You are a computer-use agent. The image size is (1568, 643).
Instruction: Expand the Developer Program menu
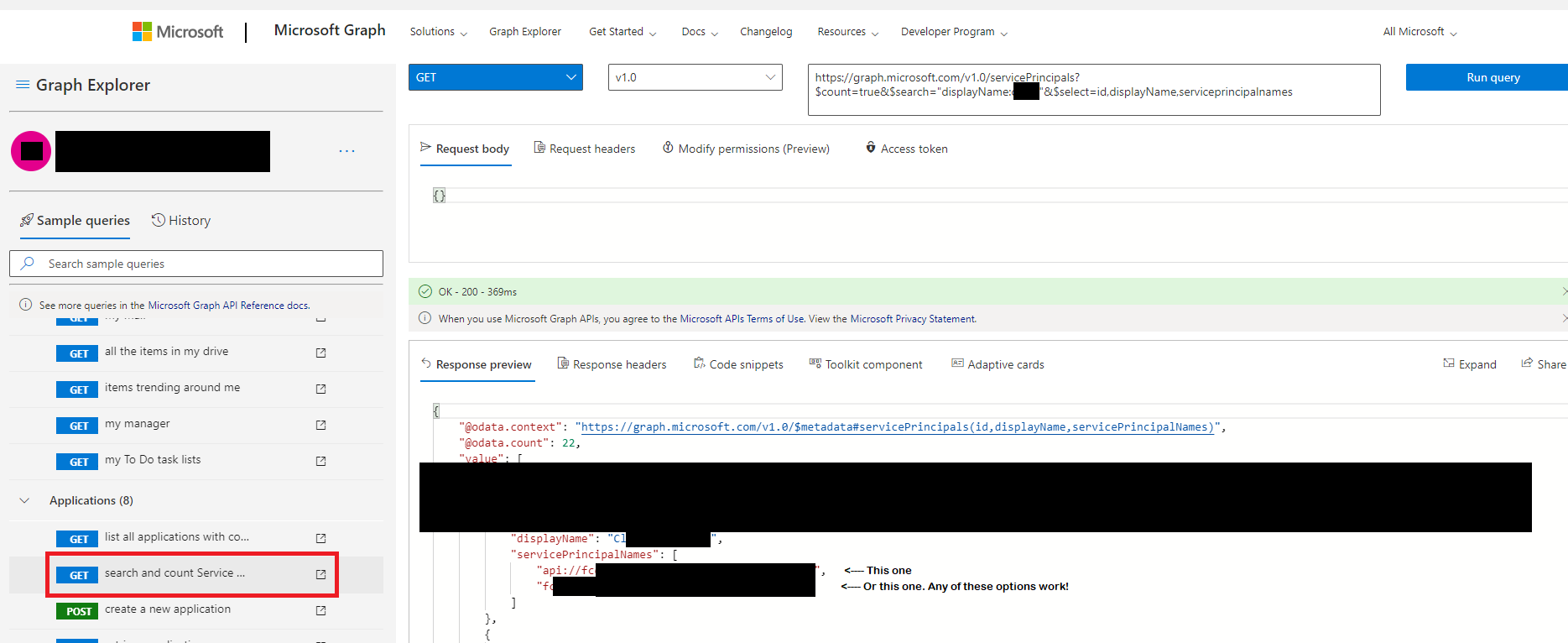[x=954, y=32]
